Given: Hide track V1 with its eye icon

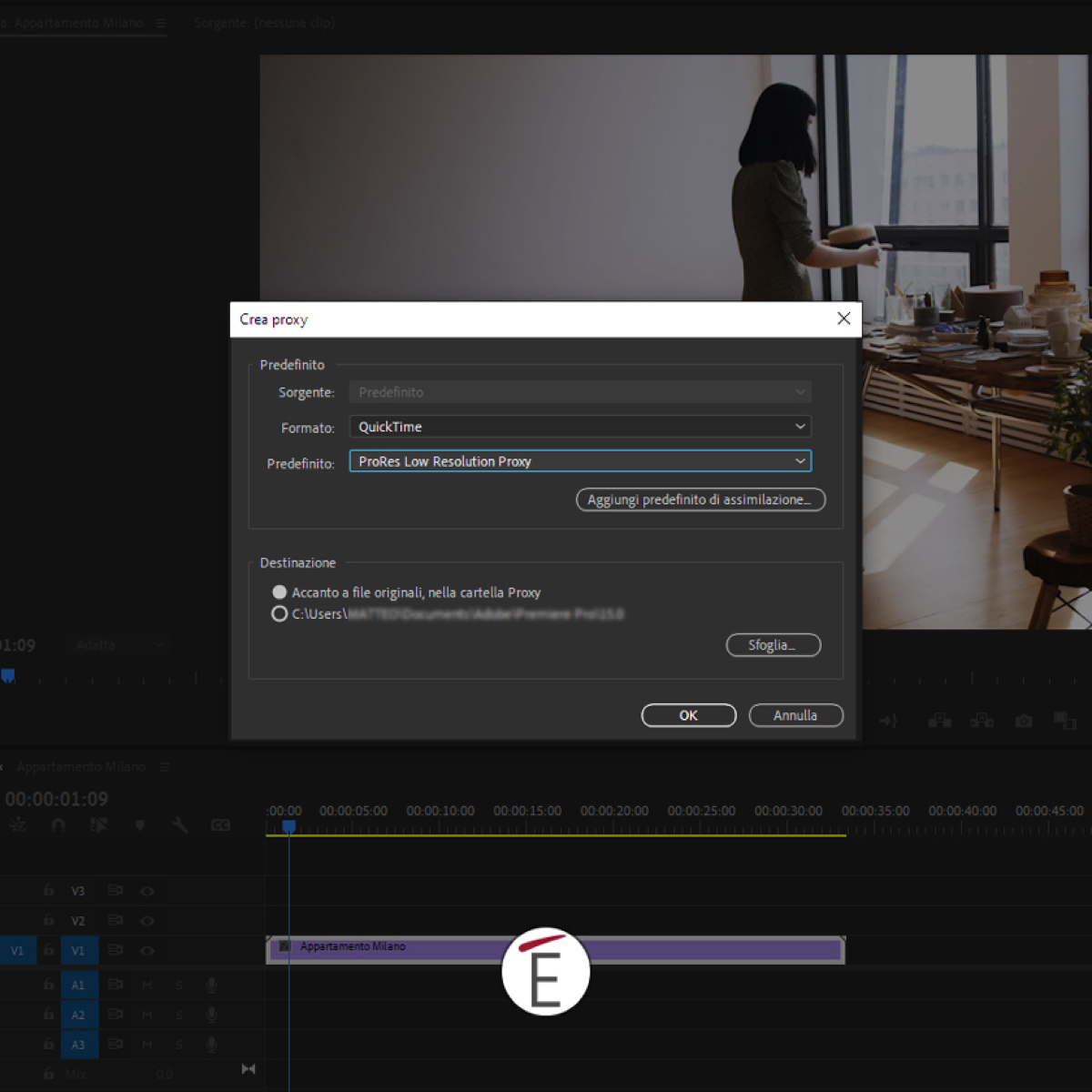Looking at the screenshot, I should [x=147, y=950].
